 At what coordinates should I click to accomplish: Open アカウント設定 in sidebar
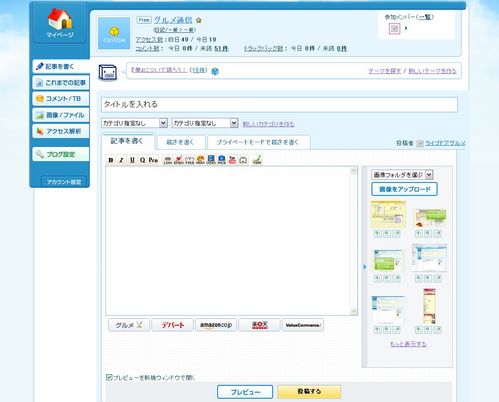64,182
